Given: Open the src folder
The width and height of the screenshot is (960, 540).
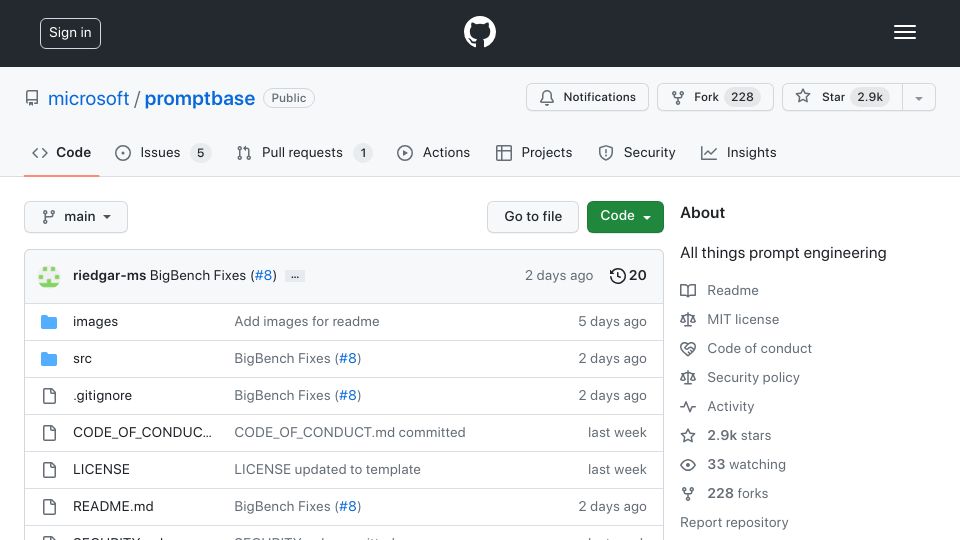Looking at the screenshot, I should point(82,359).
